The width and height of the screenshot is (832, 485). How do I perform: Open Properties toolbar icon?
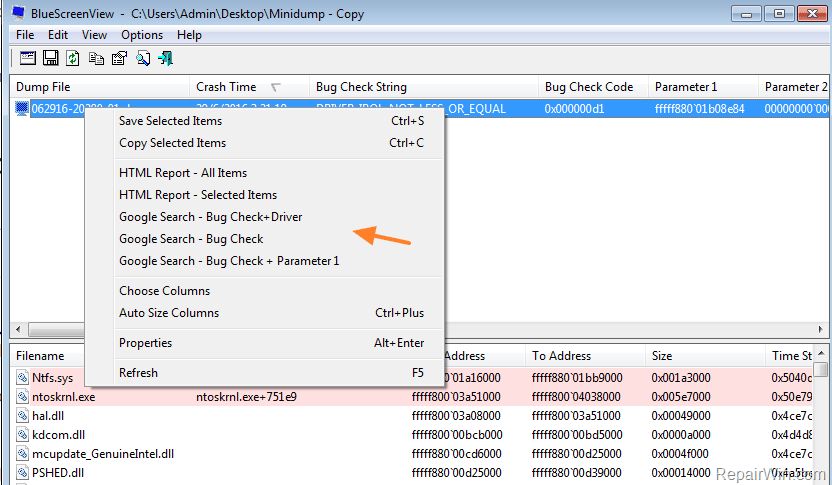tap(119, 58)
